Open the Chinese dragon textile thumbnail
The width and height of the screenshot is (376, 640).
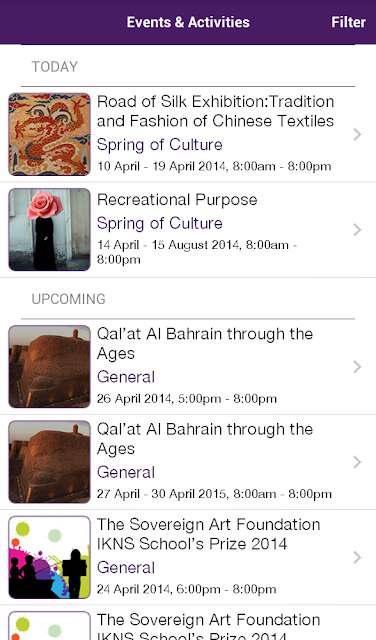(x=49, y=134)
